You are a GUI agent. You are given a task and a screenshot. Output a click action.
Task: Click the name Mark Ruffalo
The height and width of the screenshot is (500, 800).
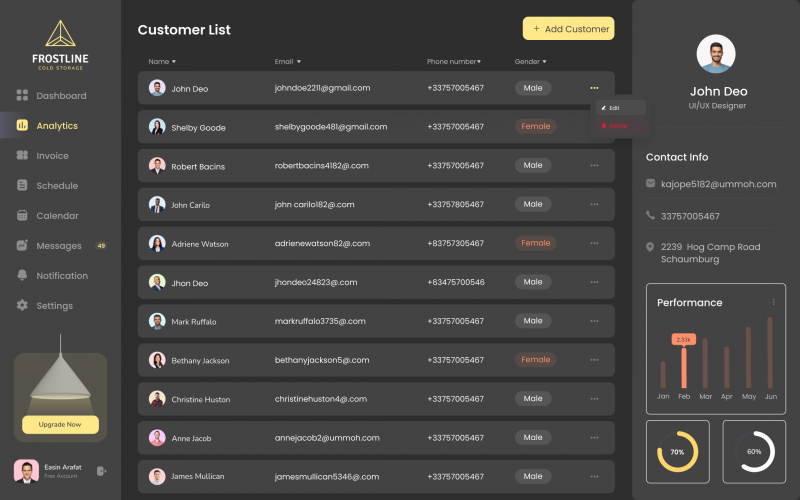click(x=193, y=321)
